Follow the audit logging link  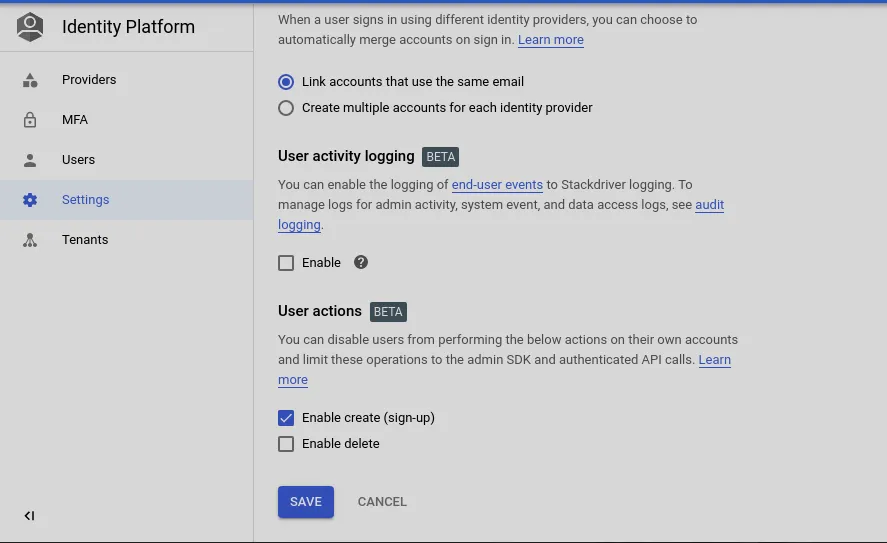(709, 205)
